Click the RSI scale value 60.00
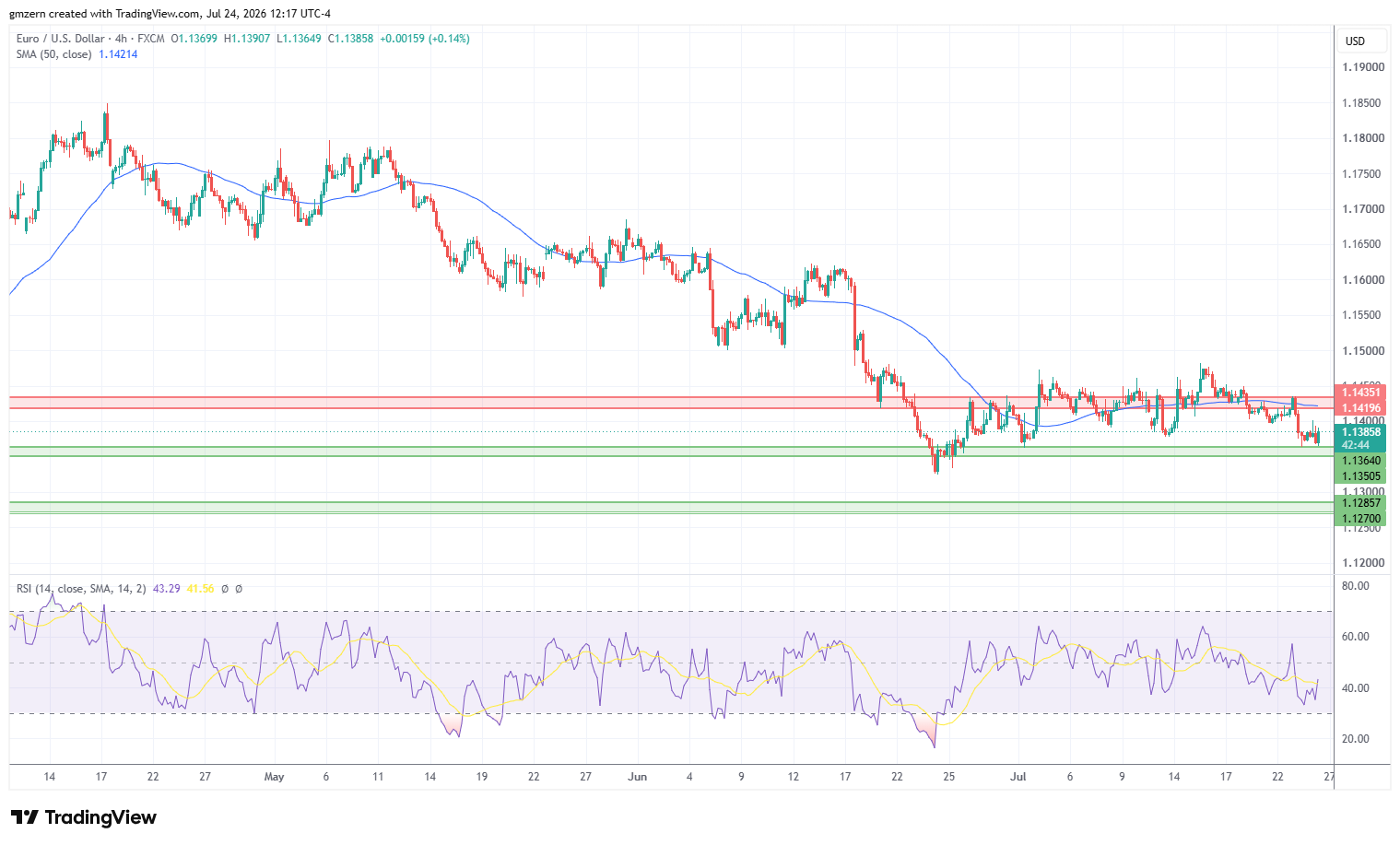The width and height of the screenshot is (1400, 845). pyautogui.click(x=1356, y=637)
